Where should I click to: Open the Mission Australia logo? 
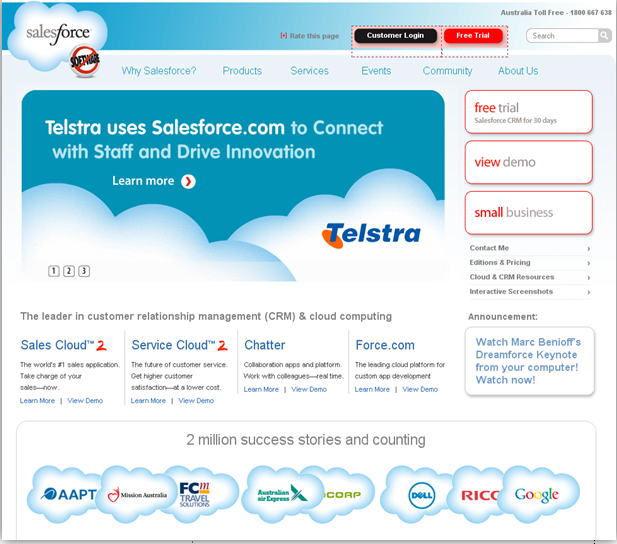click(137, 495)
